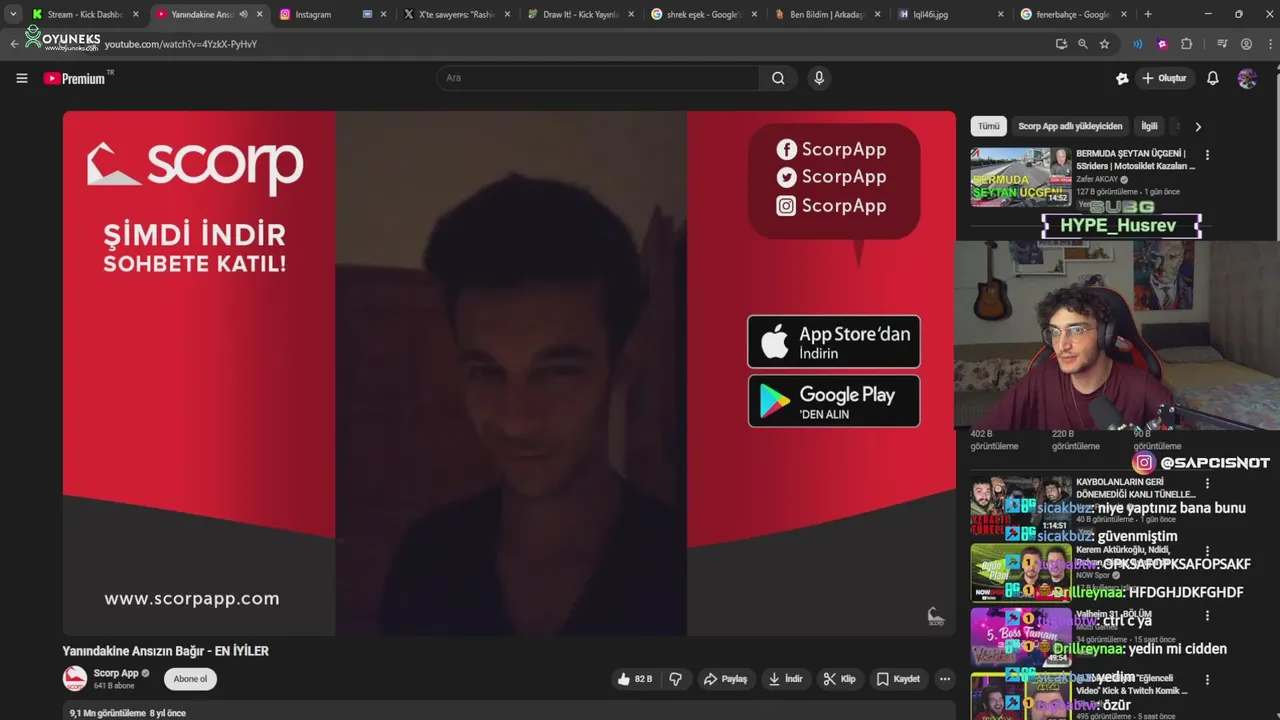Open BERMUDA ŞEYTAN ÜÇGENİ video title
Viewport: 1280px width, 720px height.
[x=1135, y=160]
